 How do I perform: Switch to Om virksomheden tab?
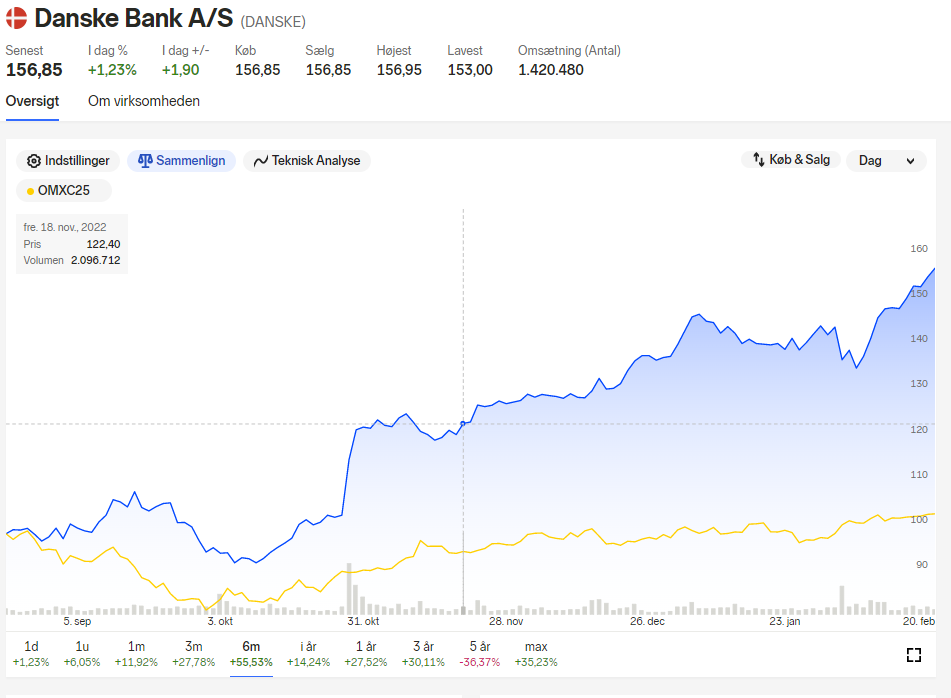(144, 101)
